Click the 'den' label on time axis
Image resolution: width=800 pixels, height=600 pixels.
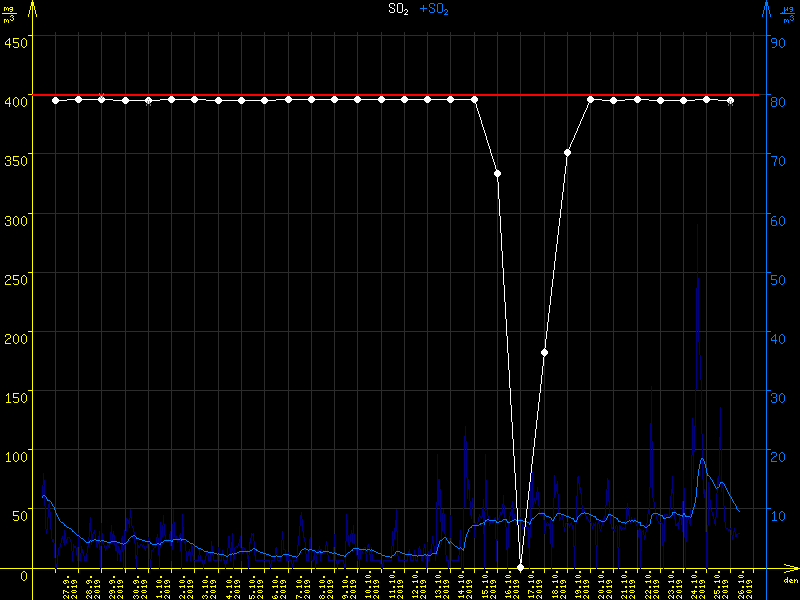(790, 581)
